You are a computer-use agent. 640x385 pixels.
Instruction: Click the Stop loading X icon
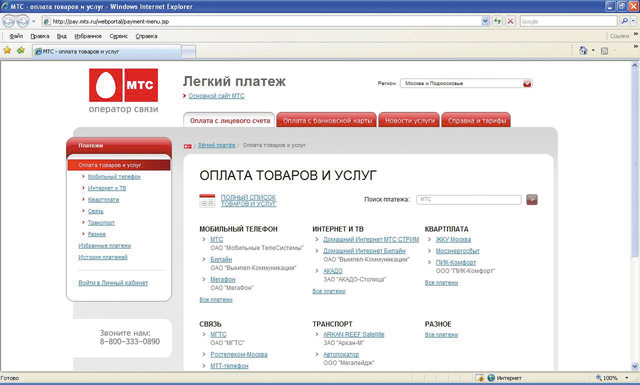coord(511,21)
